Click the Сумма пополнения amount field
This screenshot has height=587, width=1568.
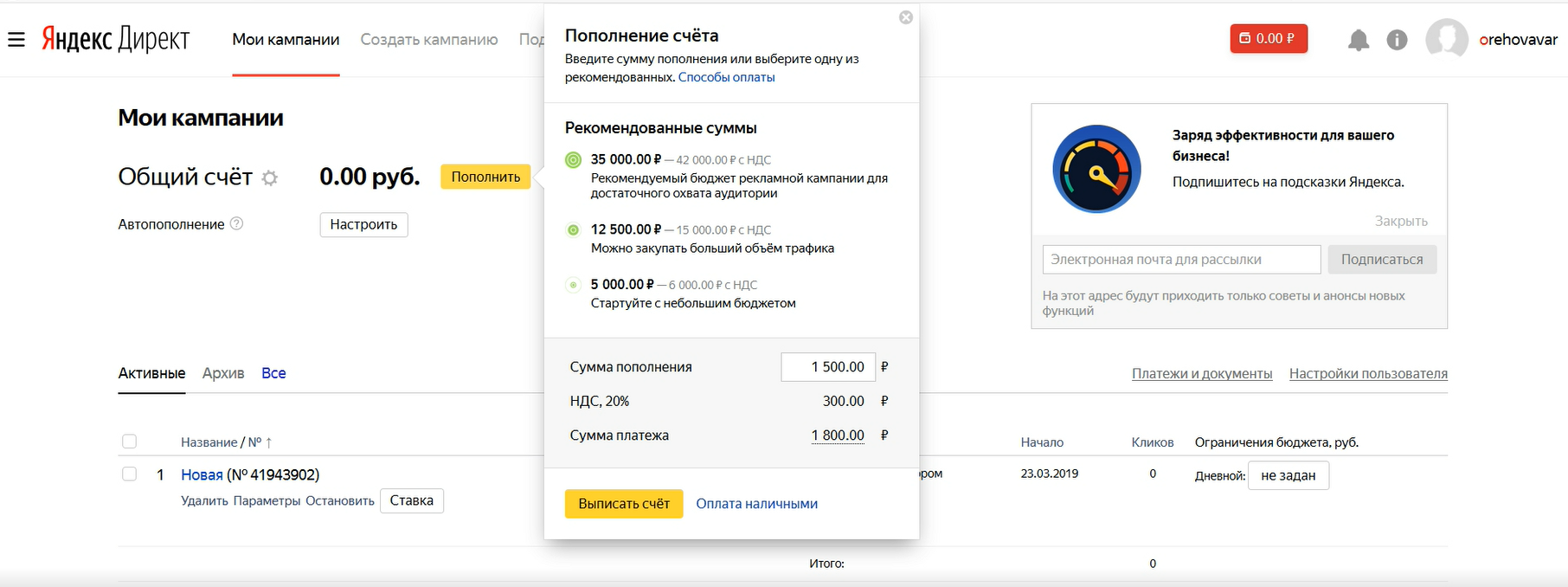click(x=828, y=367)
